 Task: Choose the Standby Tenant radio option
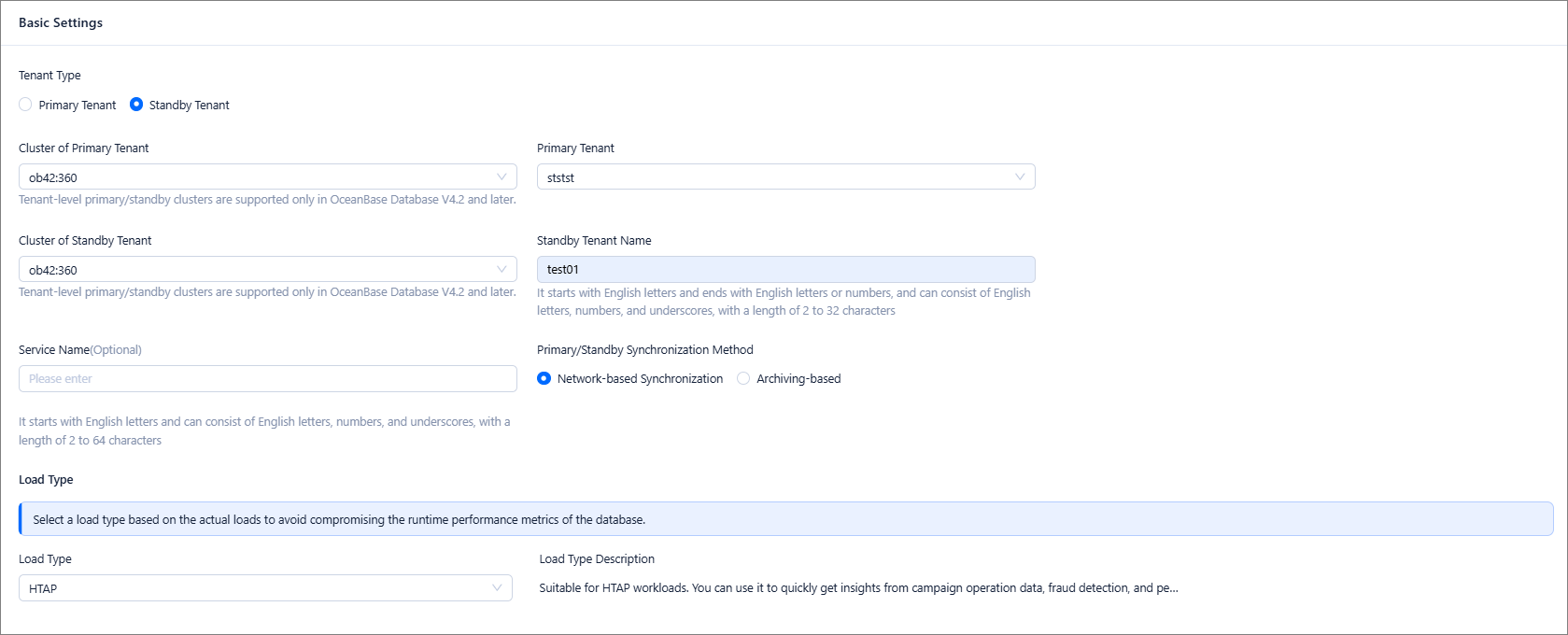(x=136, y=105)
